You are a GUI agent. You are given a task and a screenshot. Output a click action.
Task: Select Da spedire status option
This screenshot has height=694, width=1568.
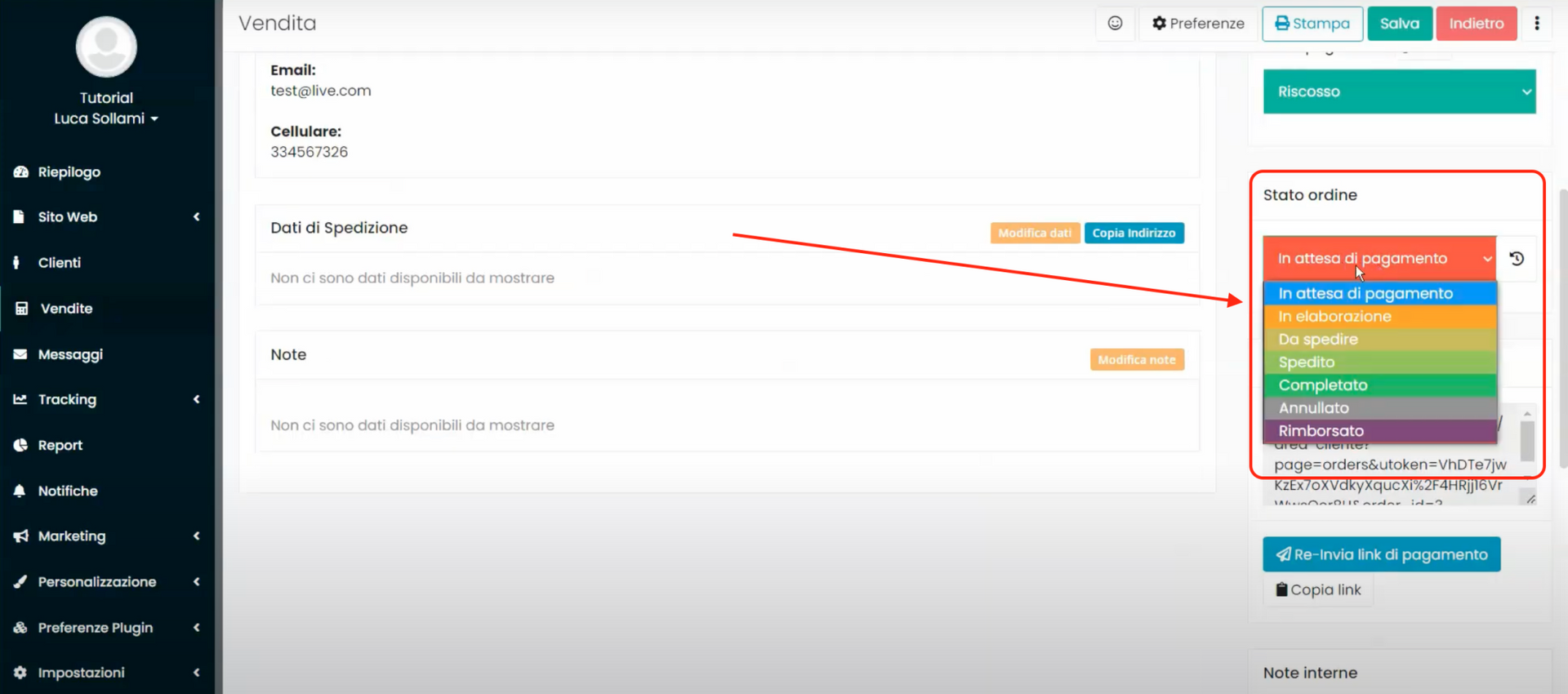1379,339
